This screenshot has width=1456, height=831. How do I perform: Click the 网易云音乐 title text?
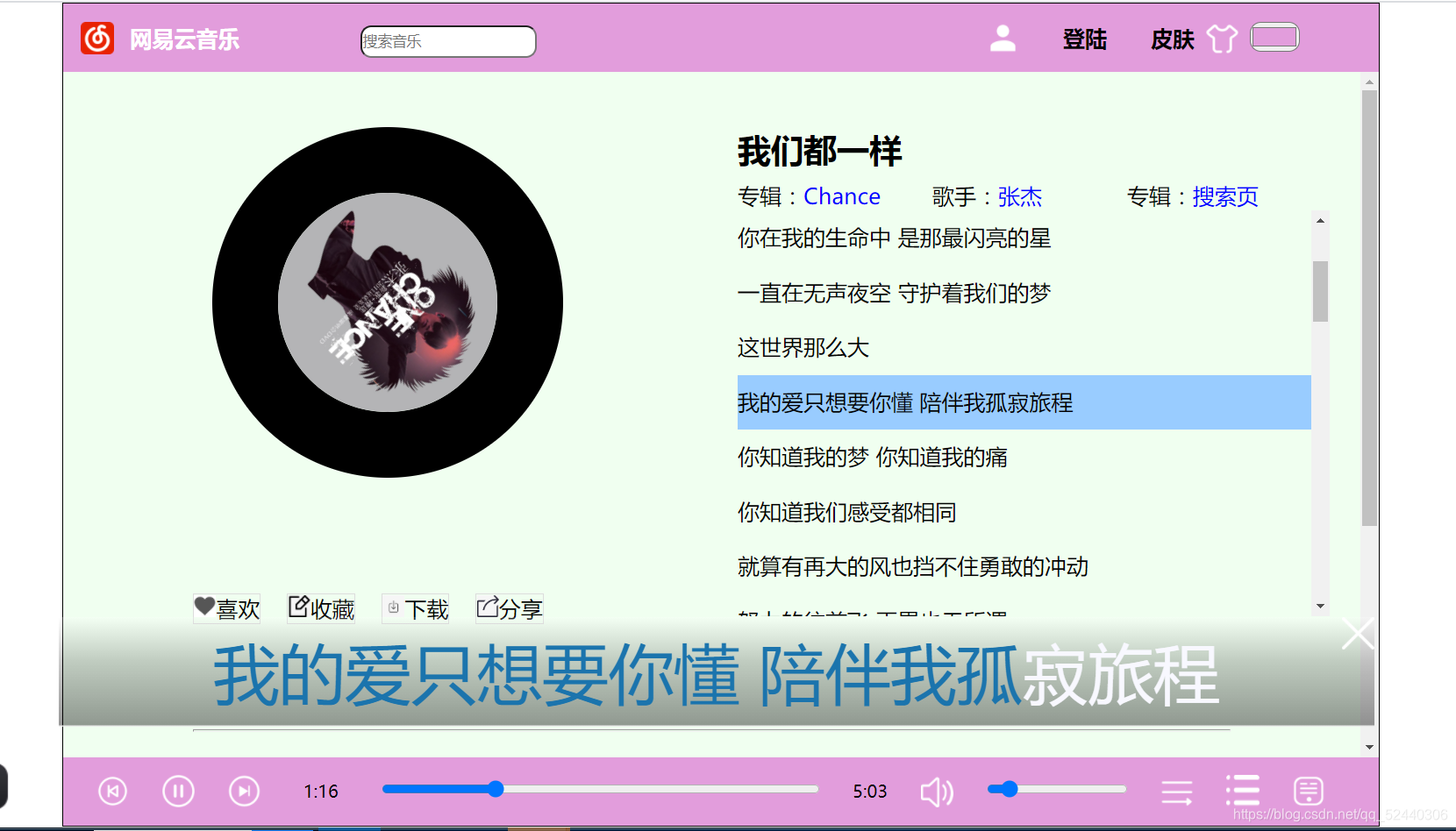(x=184, y=39)
